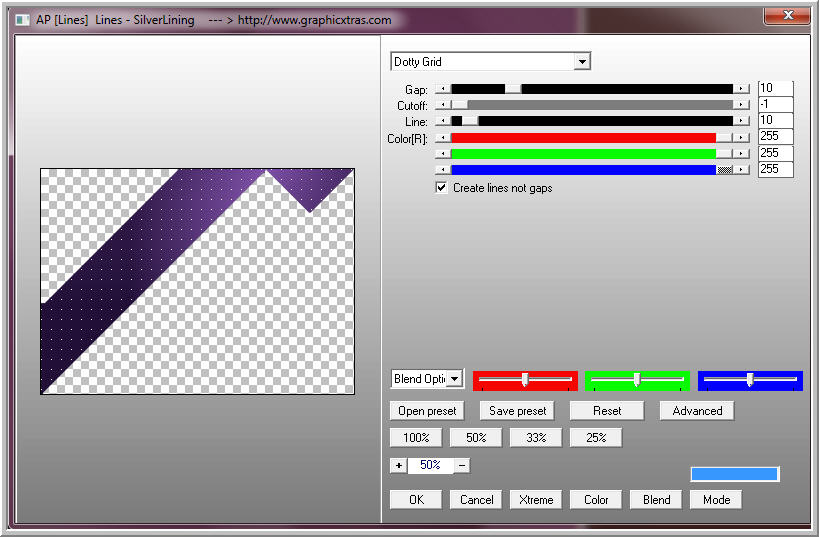The width and height of the screenshot is (819, 537).
Task: Click the blue color slider left arrow
Action: click(x=443, y=170)
